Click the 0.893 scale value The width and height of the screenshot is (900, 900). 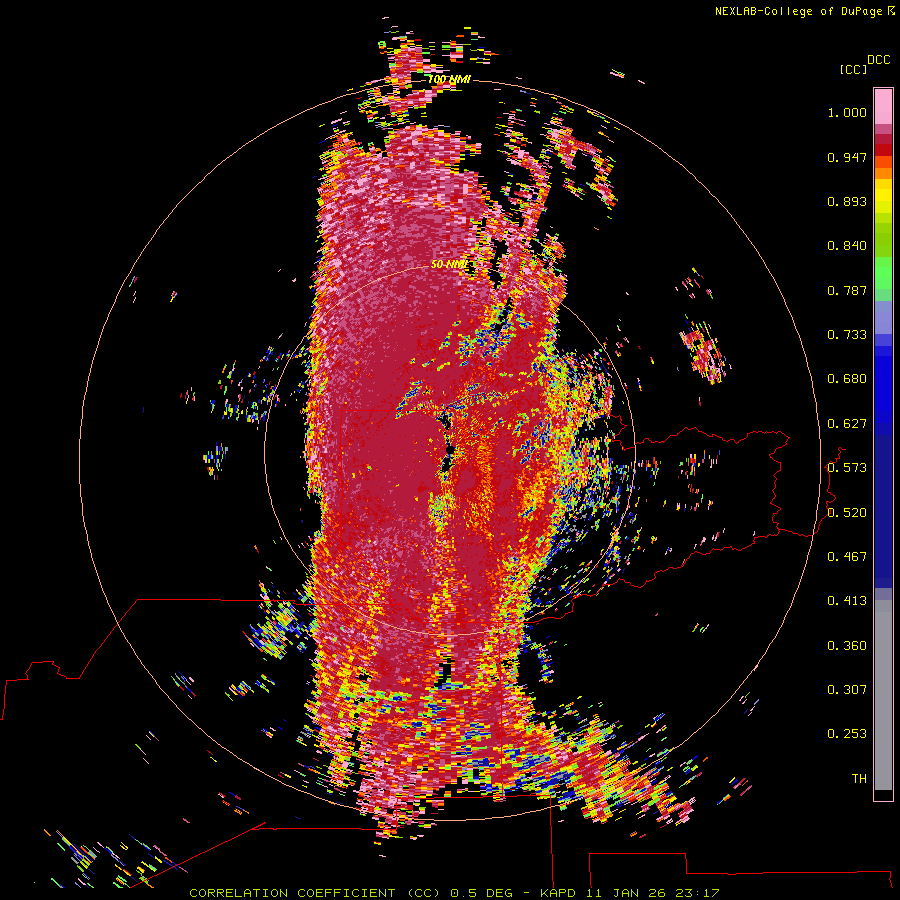pyautogui.click(x=847, y=201)
